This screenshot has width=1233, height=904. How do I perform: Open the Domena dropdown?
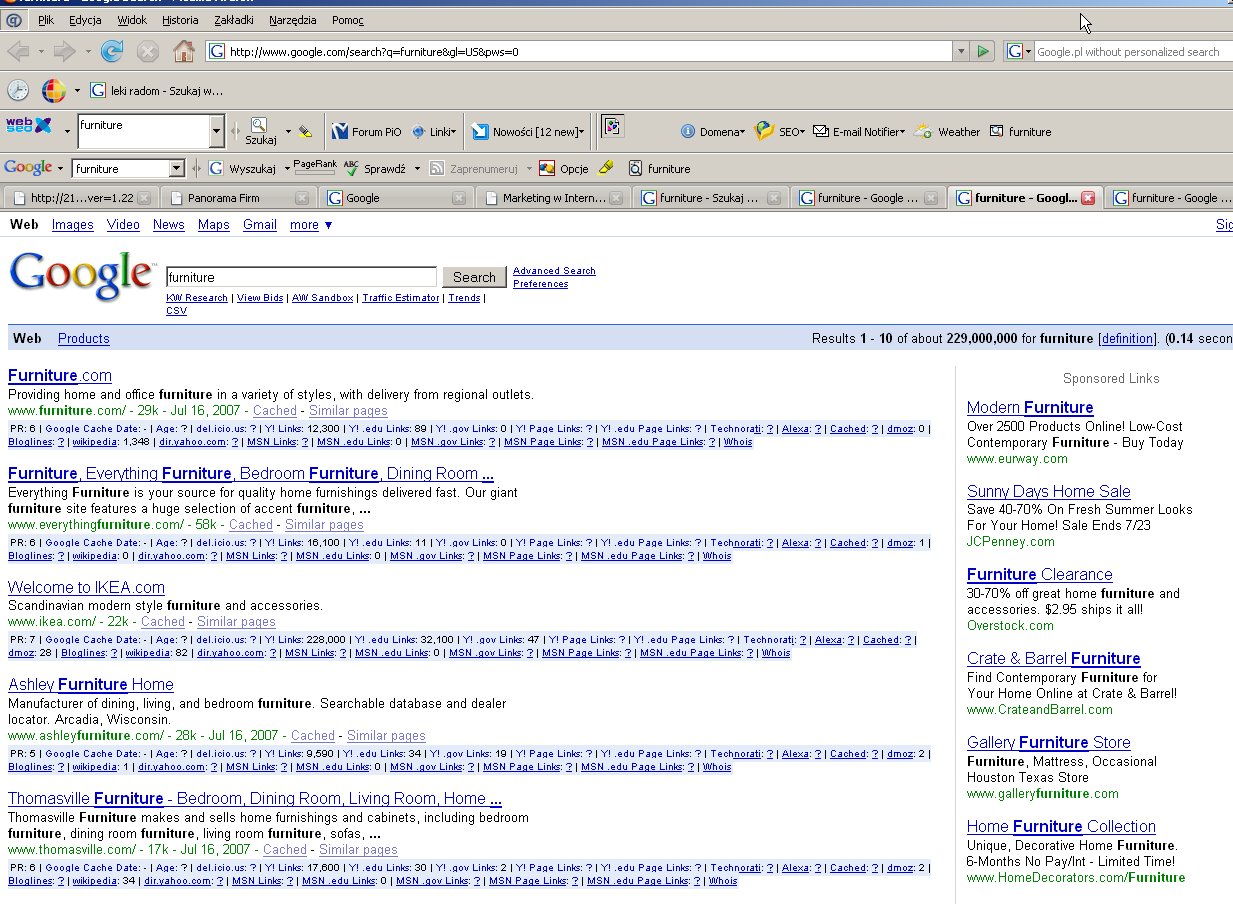713,131
